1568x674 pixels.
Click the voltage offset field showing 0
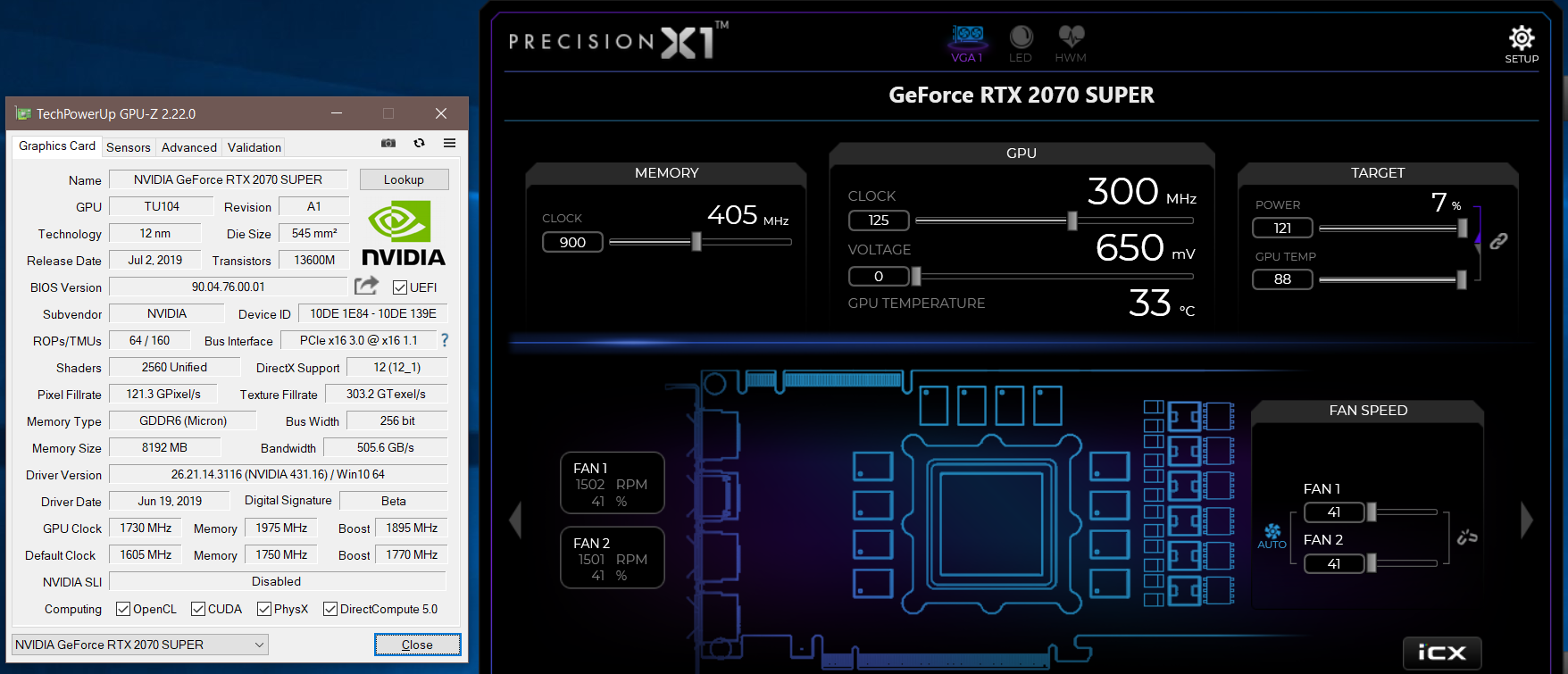[x=879, y=276]
